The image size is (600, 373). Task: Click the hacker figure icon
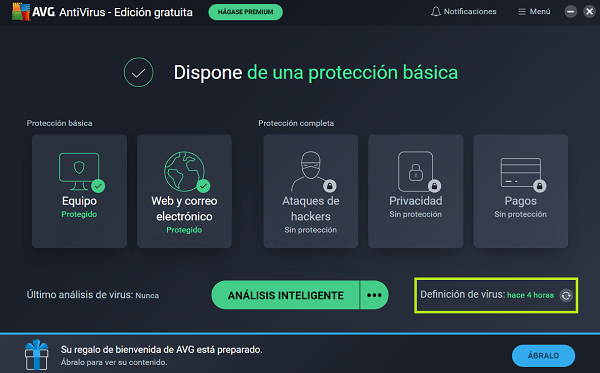click(x=310, y=171)
